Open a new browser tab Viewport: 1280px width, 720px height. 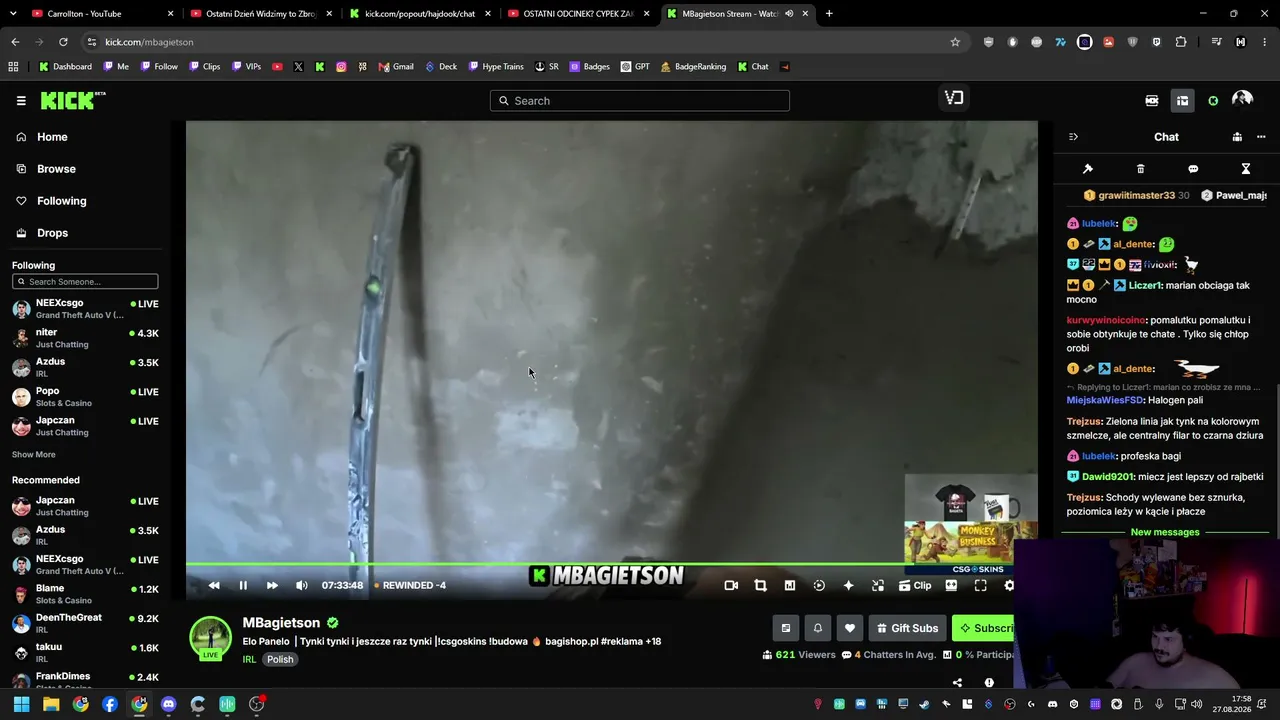(829, 14)
